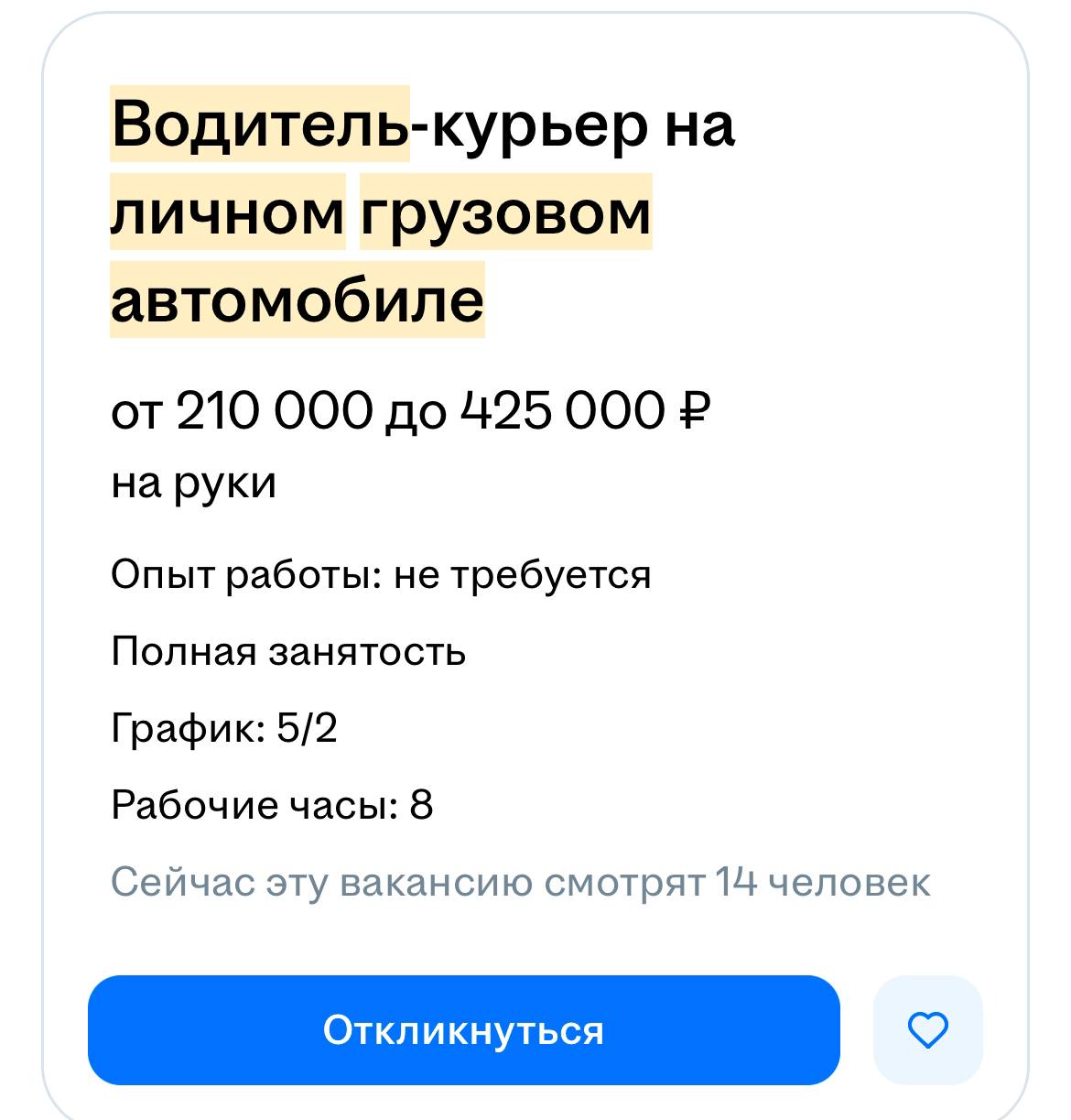Click the highlighted word личном
This screenshot has width=1071, height=1120.
click(228, 212)
